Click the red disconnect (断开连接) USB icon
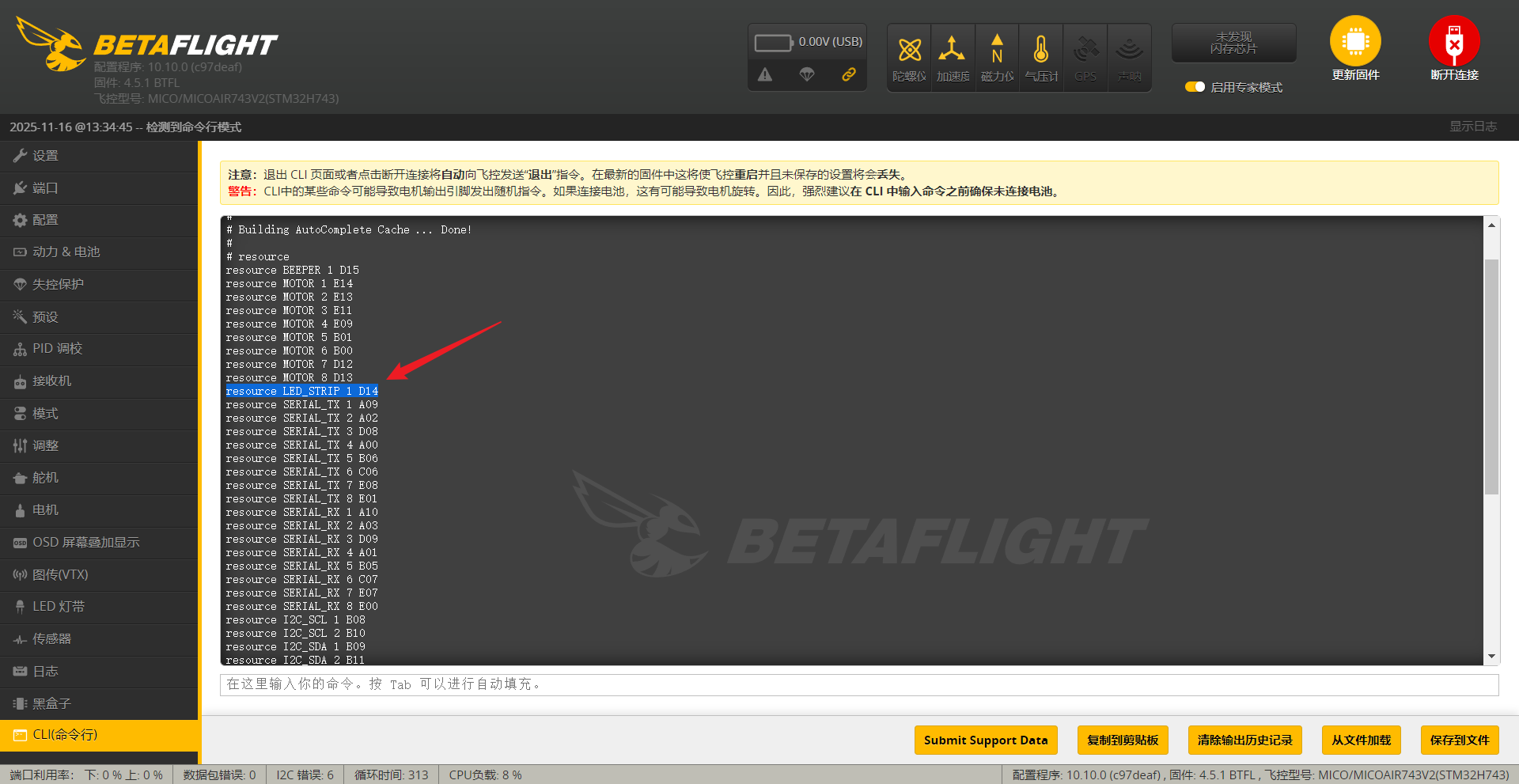This screenshot has width=1519, height=784. click(1453, 42)
